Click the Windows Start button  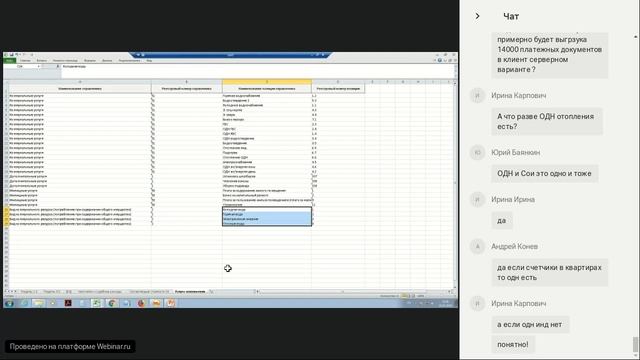coord(9,303)
